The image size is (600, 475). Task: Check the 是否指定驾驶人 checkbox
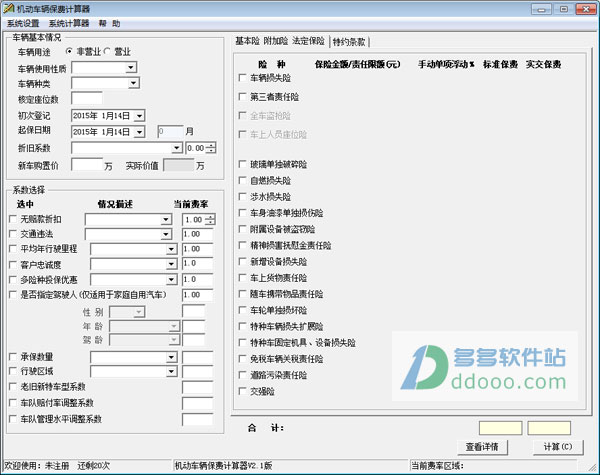(13, 294)
